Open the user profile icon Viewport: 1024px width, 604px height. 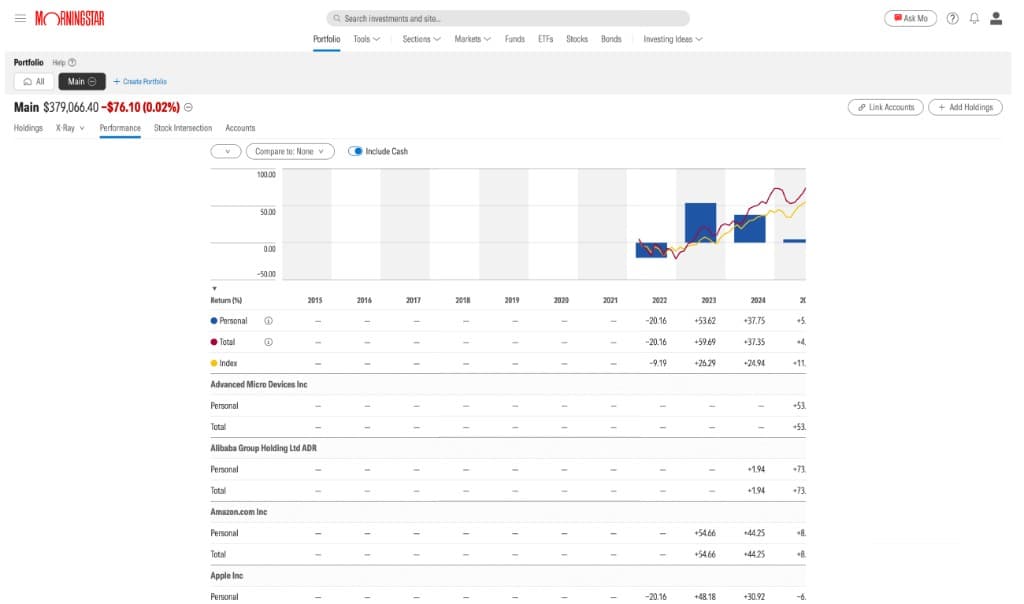click(996, 18)
